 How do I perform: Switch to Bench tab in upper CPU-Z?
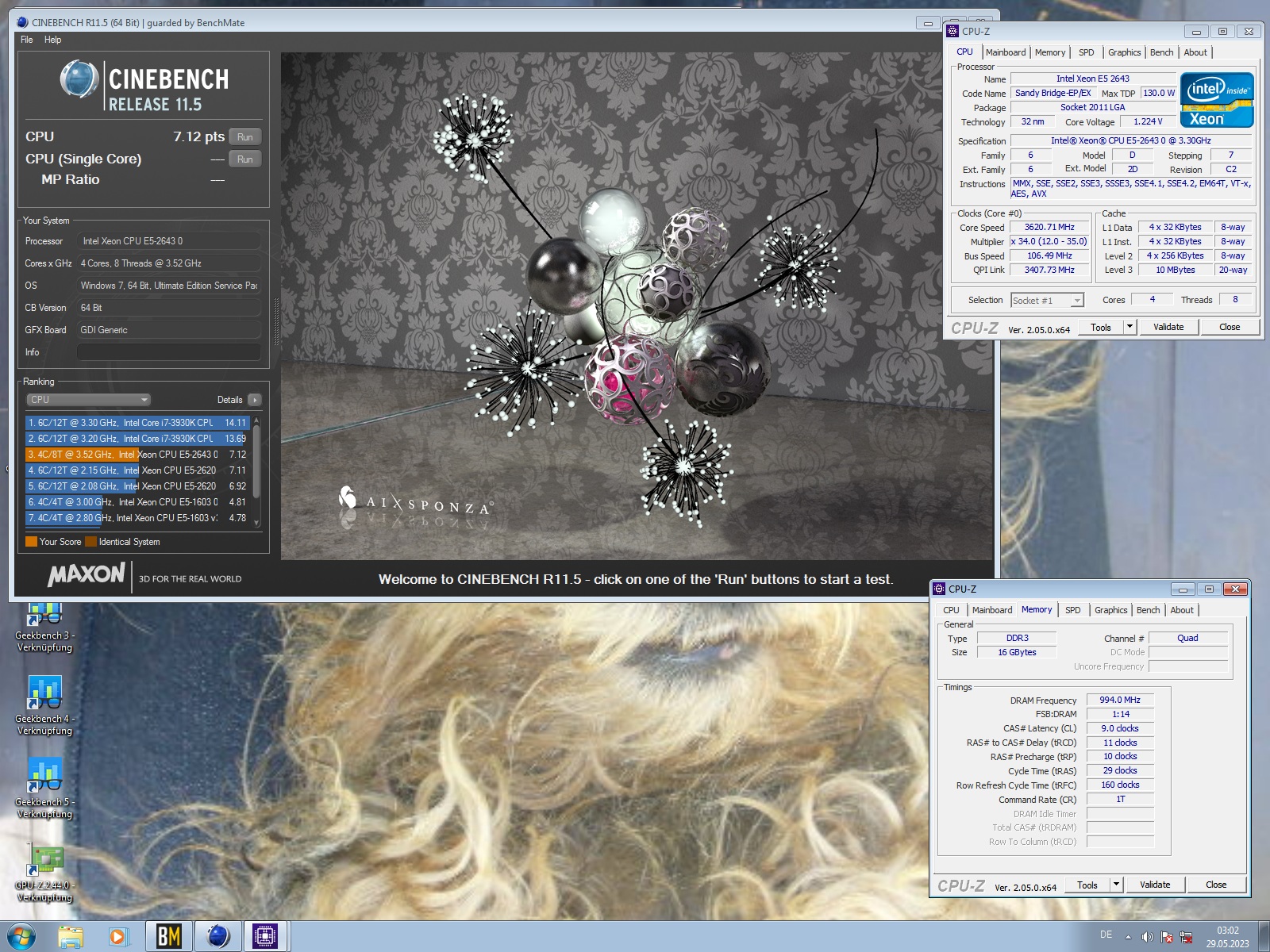(x=1161, y=52)
